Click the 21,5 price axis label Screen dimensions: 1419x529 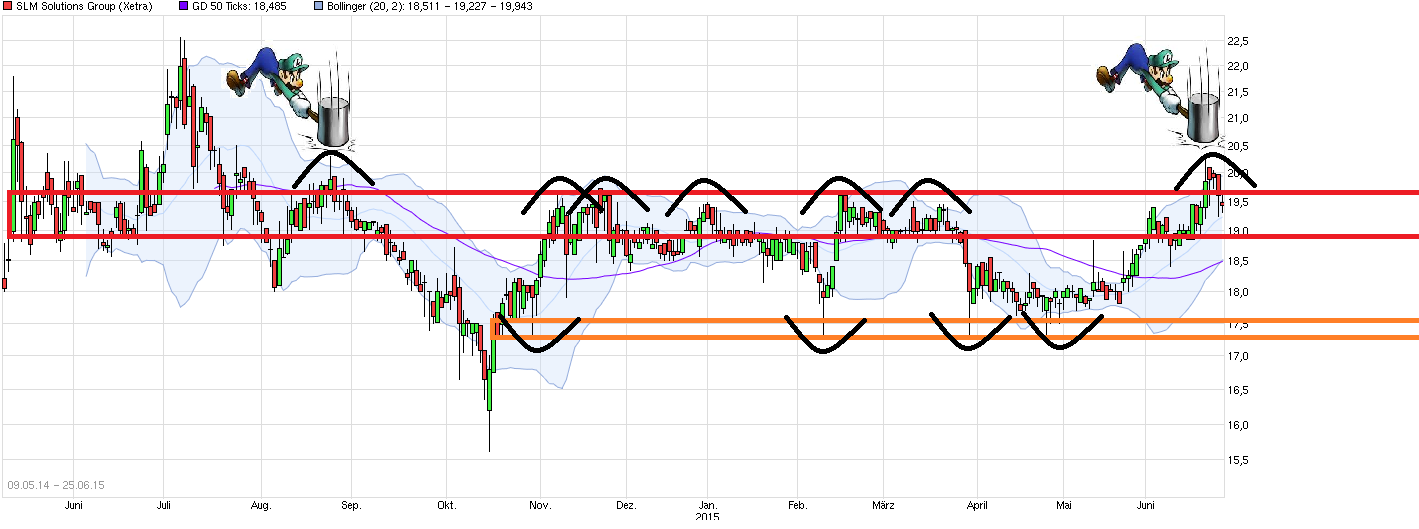(1237, 93)
